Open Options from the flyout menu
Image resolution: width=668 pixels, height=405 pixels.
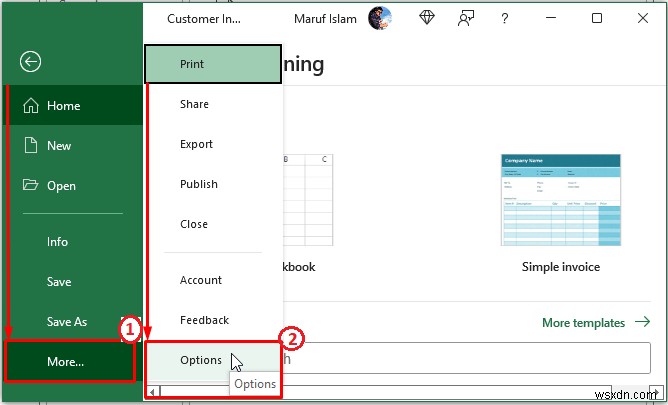[213, 360]
